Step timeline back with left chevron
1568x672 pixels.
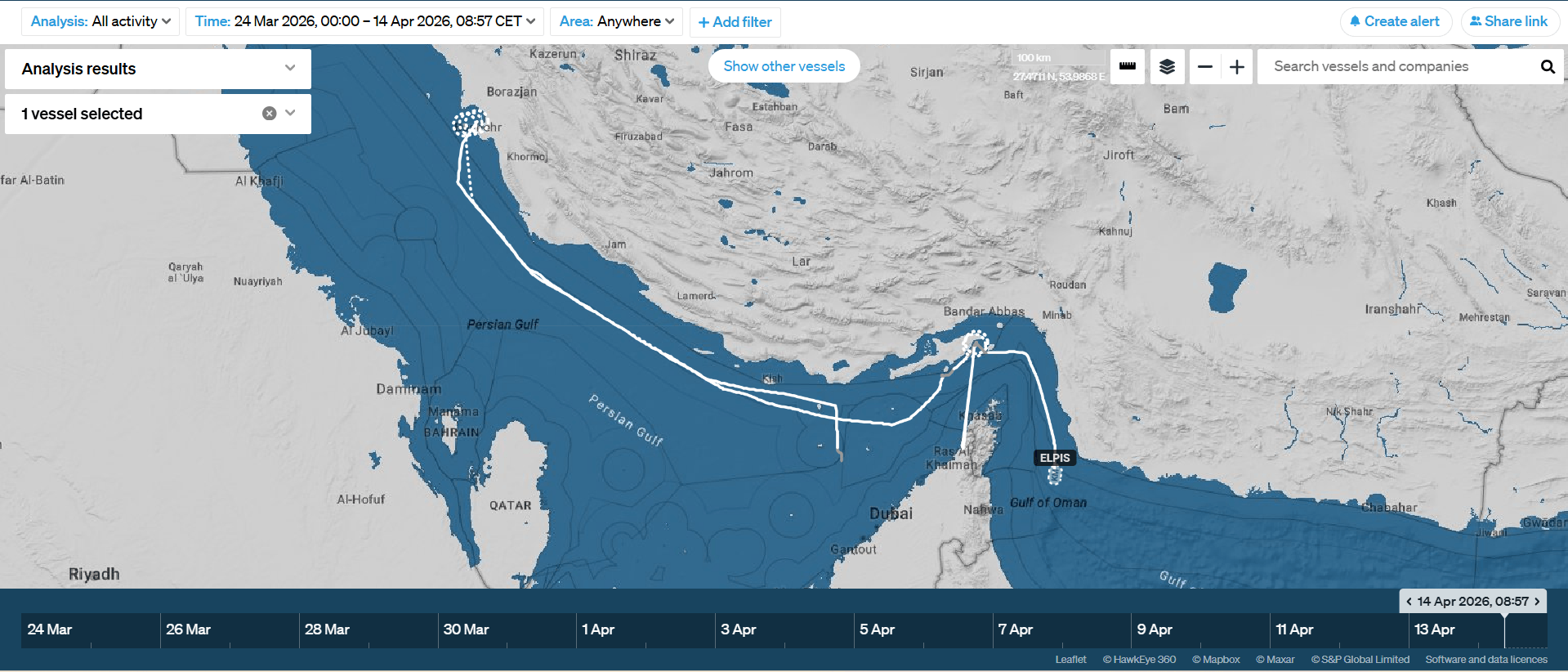pyautogui.click(x=1409, y=601)
